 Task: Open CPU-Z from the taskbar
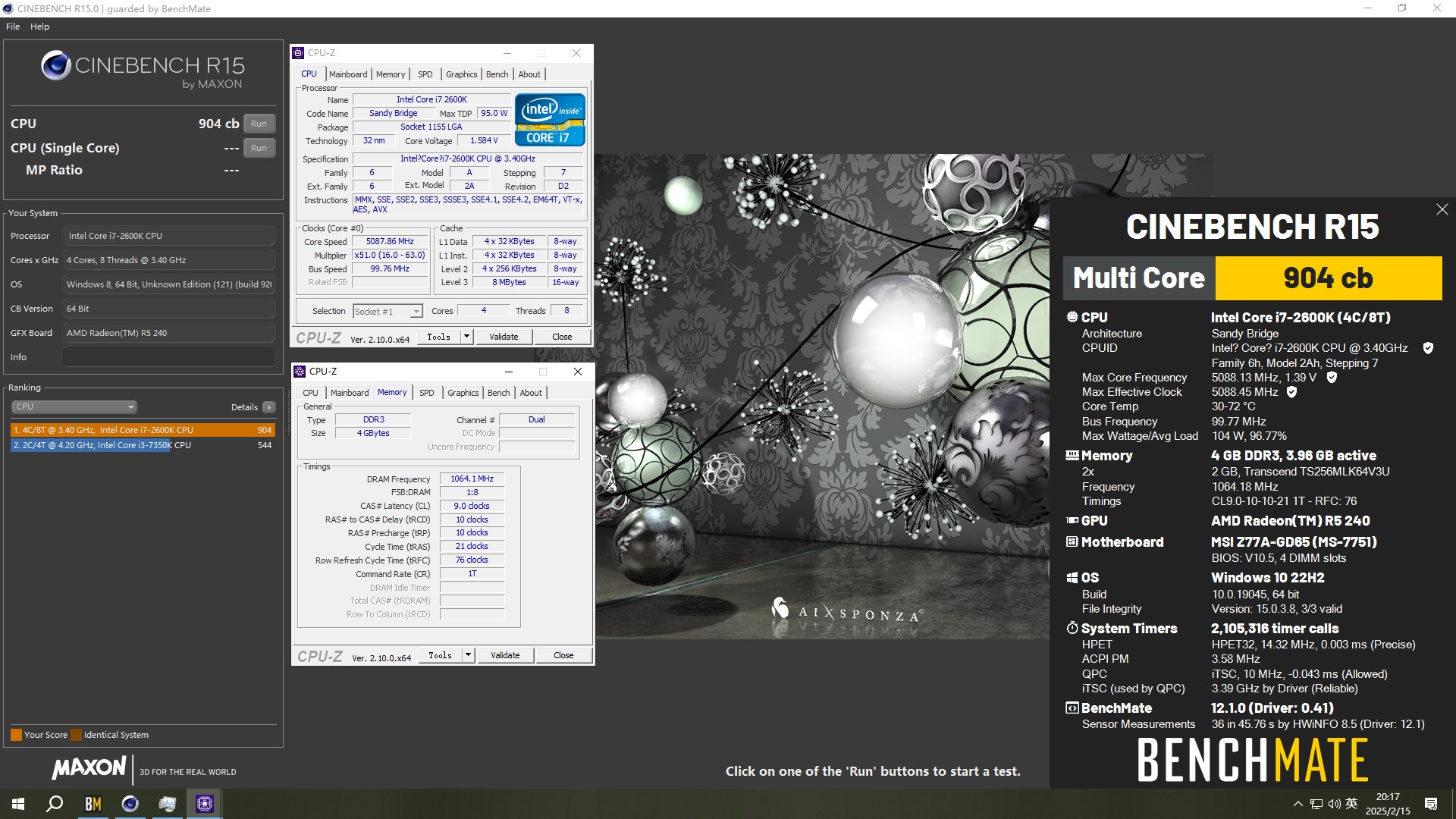coord(205,804)
